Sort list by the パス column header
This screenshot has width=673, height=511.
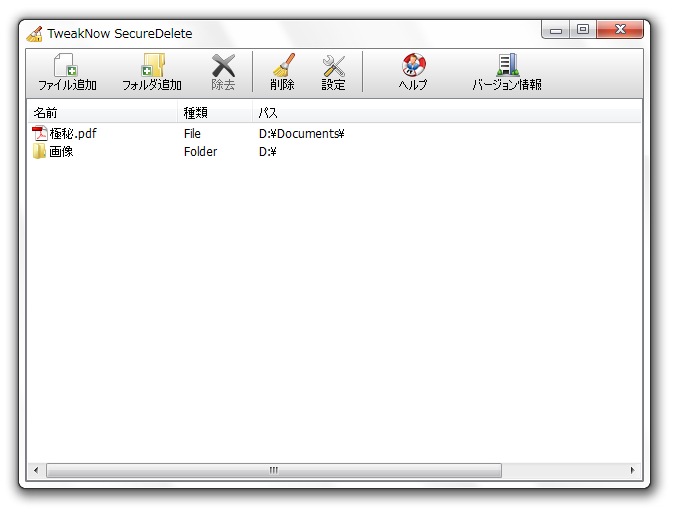point(446,113)
